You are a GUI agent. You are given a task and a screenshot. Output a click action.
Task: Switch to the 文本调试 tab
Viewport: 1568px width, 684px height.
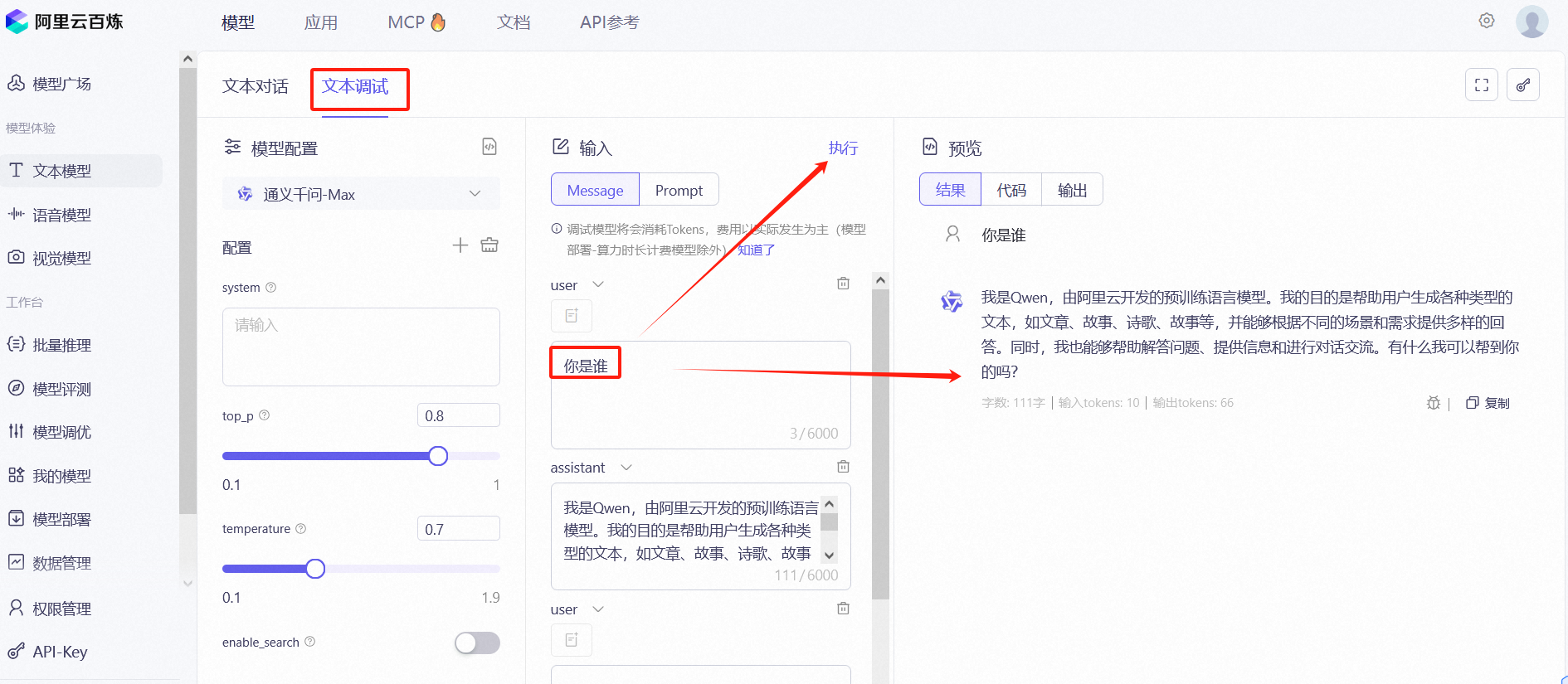(355, 86)
